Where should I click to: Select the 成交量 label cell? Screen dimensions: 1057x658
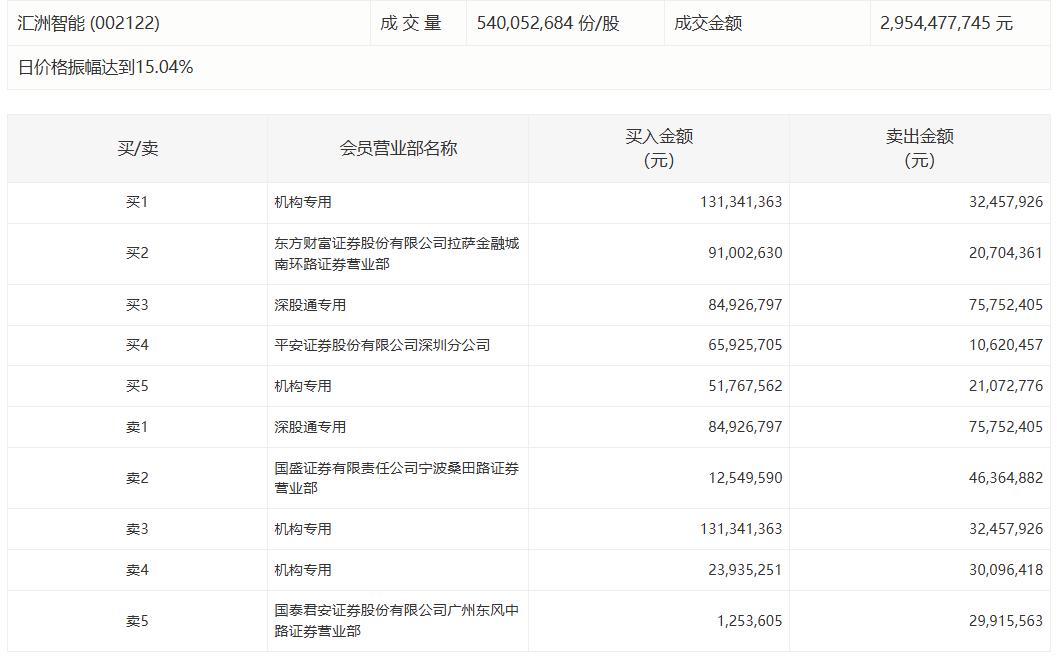pyautogui.click(x=410, y=23)
